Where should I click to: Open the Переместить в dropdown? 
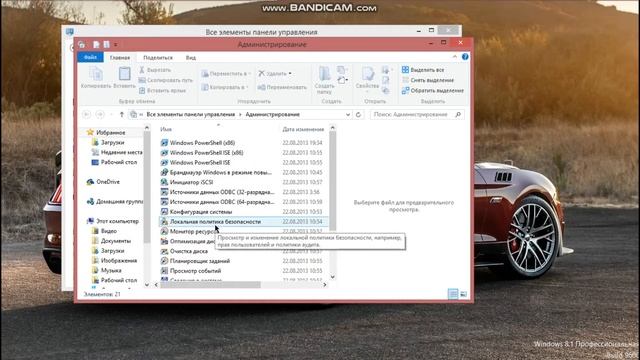pyautogui.click(x=226, y=73)
